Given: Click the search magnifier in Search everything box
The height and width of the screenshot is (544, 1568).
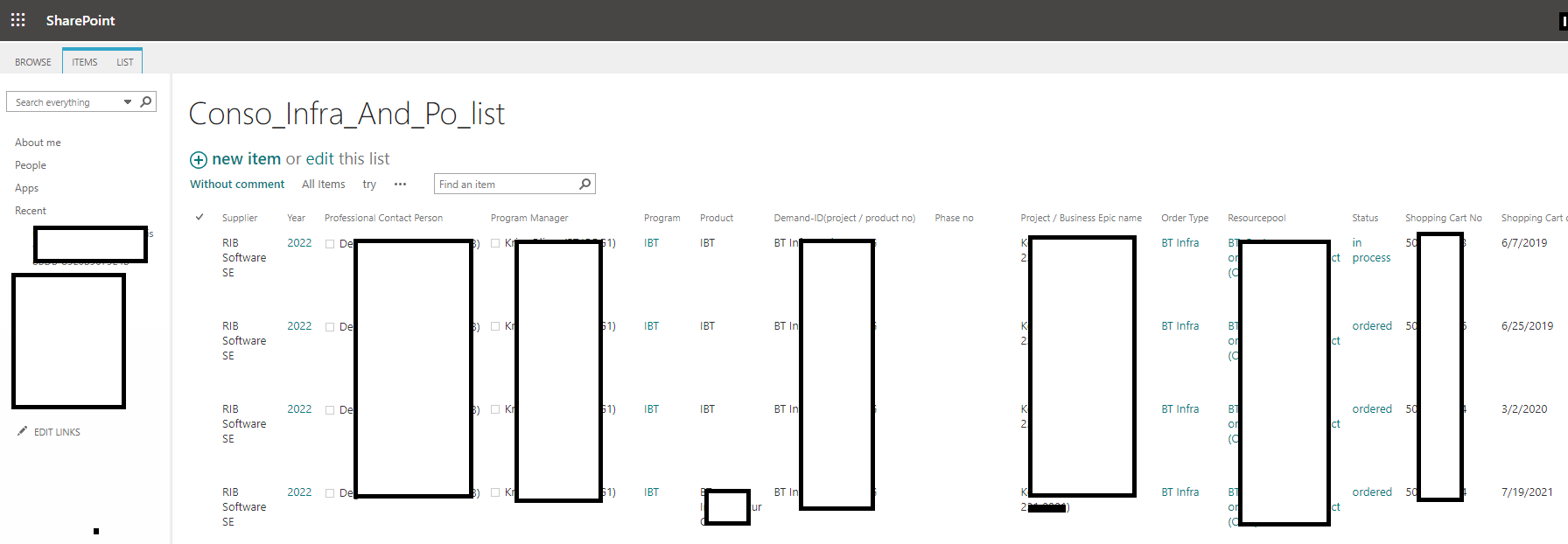Looking at the screenshot, I should click(x=146, y=101).
